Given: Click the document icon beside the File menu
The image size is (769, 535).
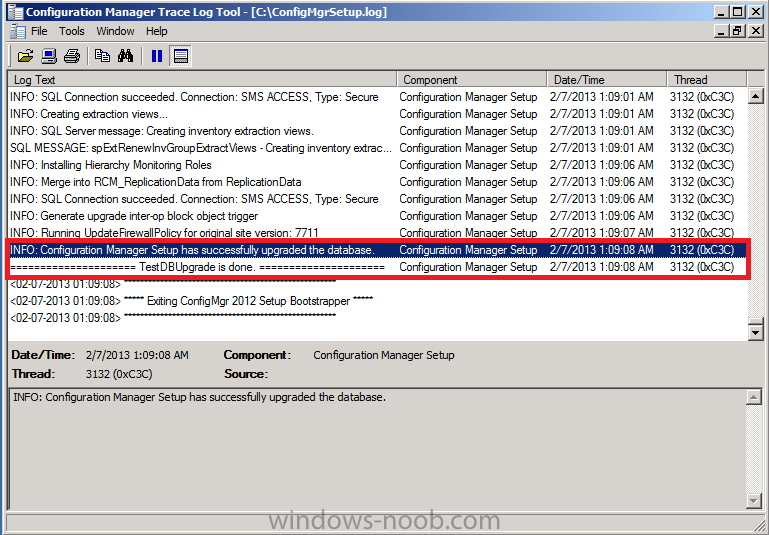Looking at the screenshot, I should coord(18,31).
